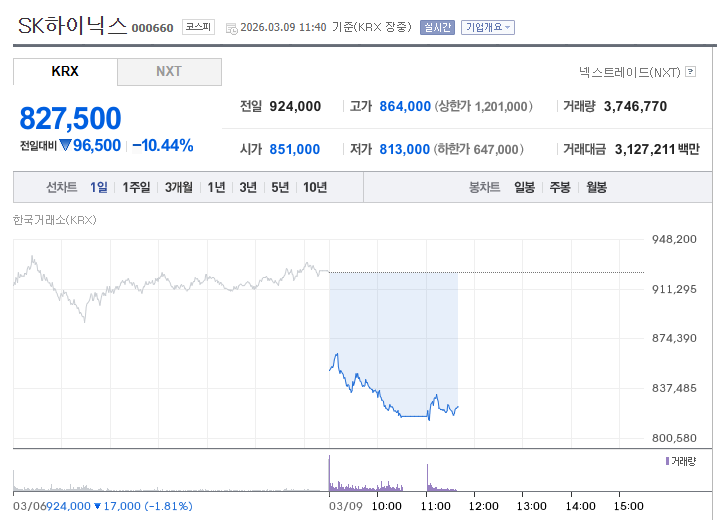Show the 주봉 weekly candle chart
The width and height of the screenshot is (717, 520).
(x=560, y=187)
